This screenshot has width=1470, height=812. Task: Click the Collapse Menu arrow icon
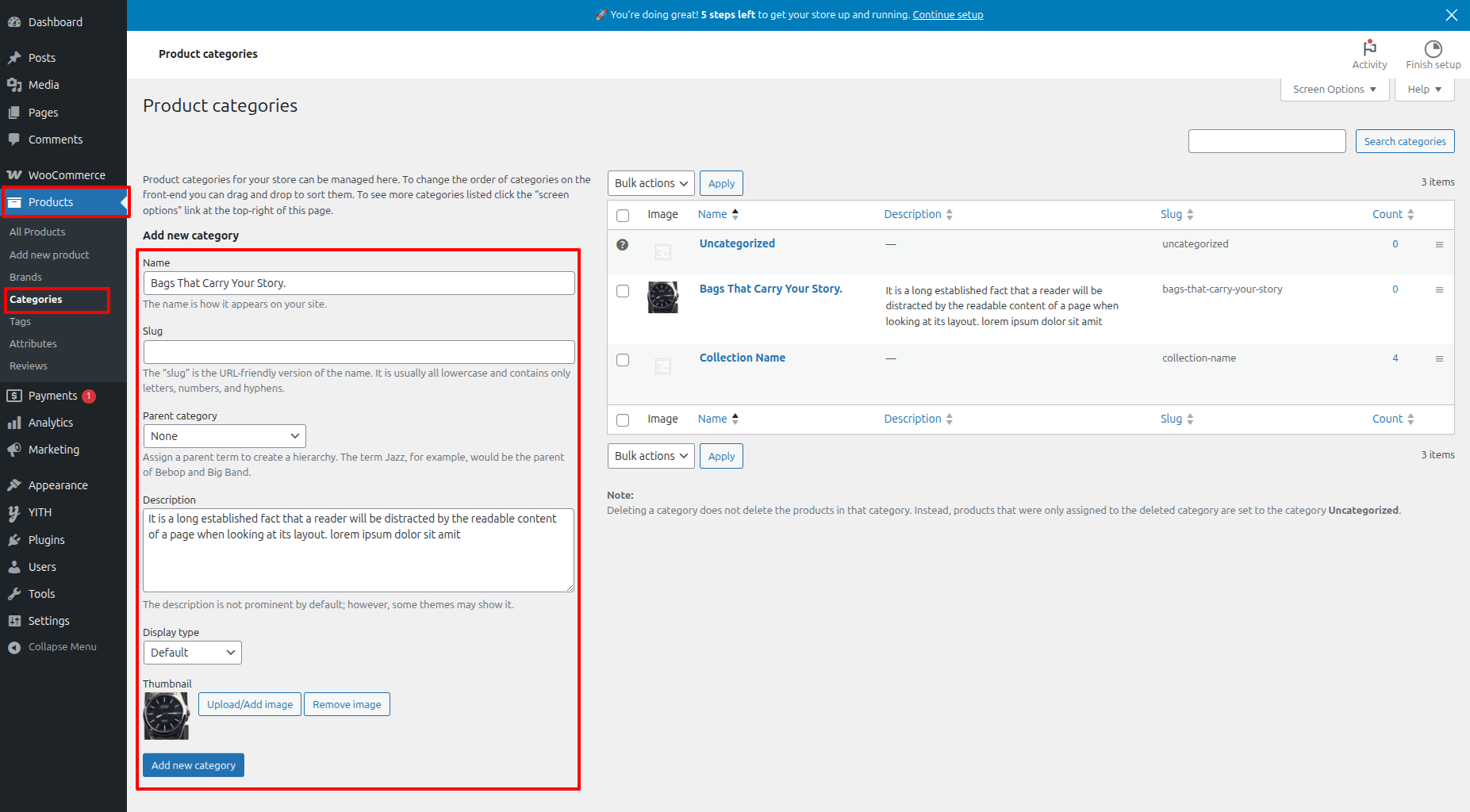click(x=14, y=647)
